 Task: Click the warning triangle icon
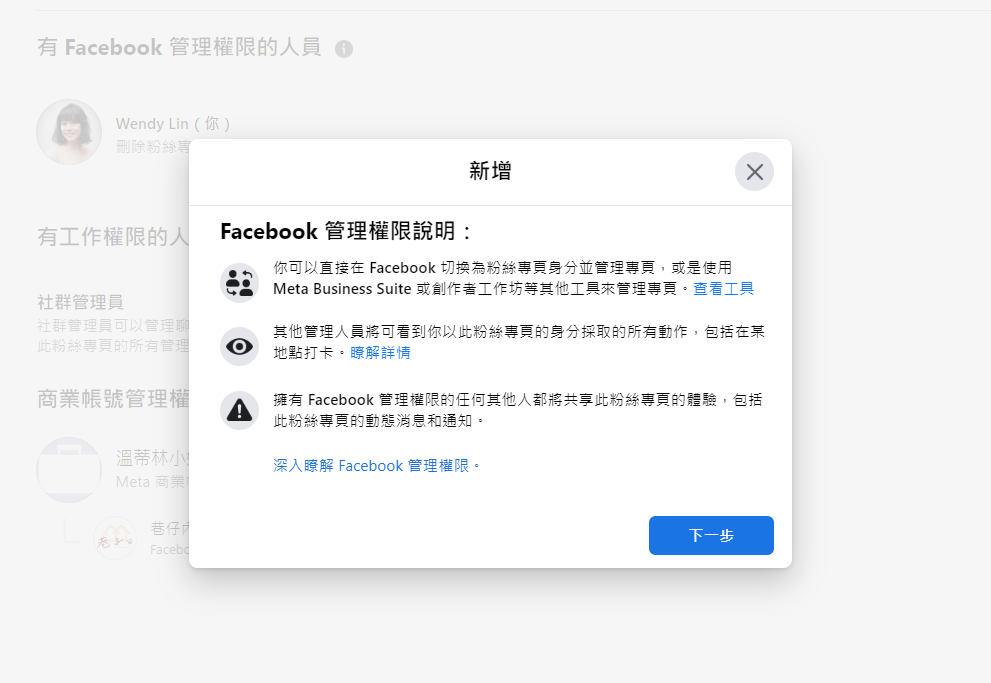[239, 410]
